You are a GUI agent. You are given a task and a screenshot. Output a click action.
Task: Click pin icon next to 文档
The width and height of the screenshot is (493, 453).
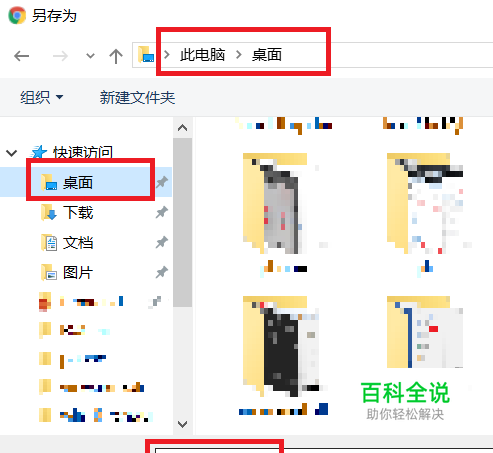(x=162, y=242)
